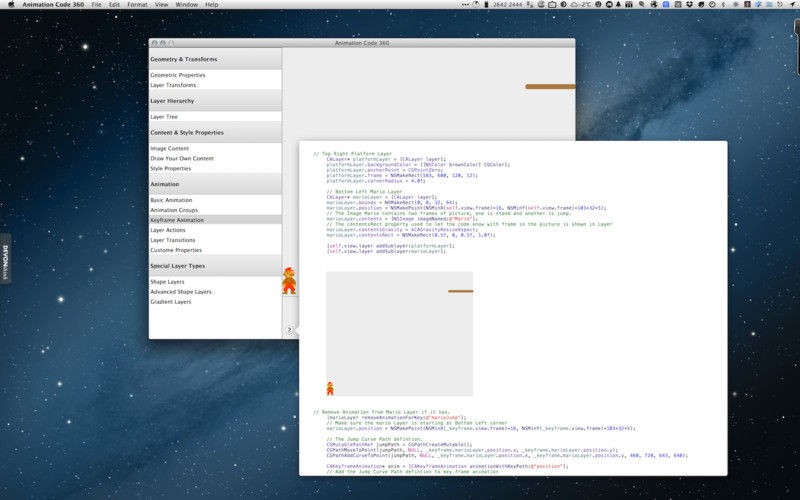800x500 pixels.
Task: Click the help question mark button
Action: pyautogui.click(x=289, y=329)
